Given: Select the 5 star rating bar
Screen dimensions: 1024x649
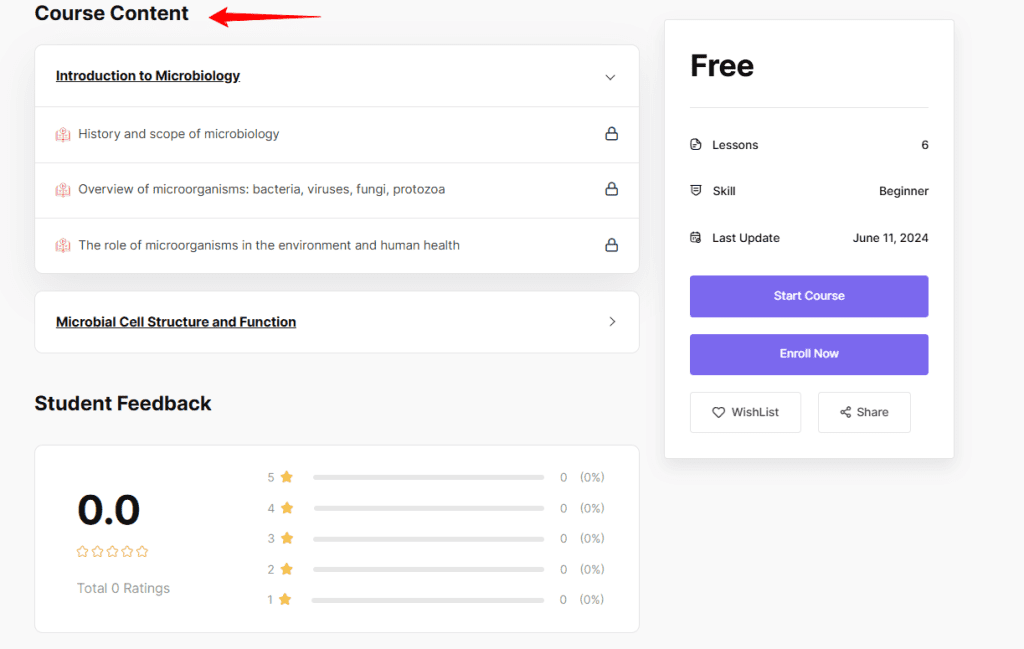Looking at the screenshot, I should tap(428, 477).
